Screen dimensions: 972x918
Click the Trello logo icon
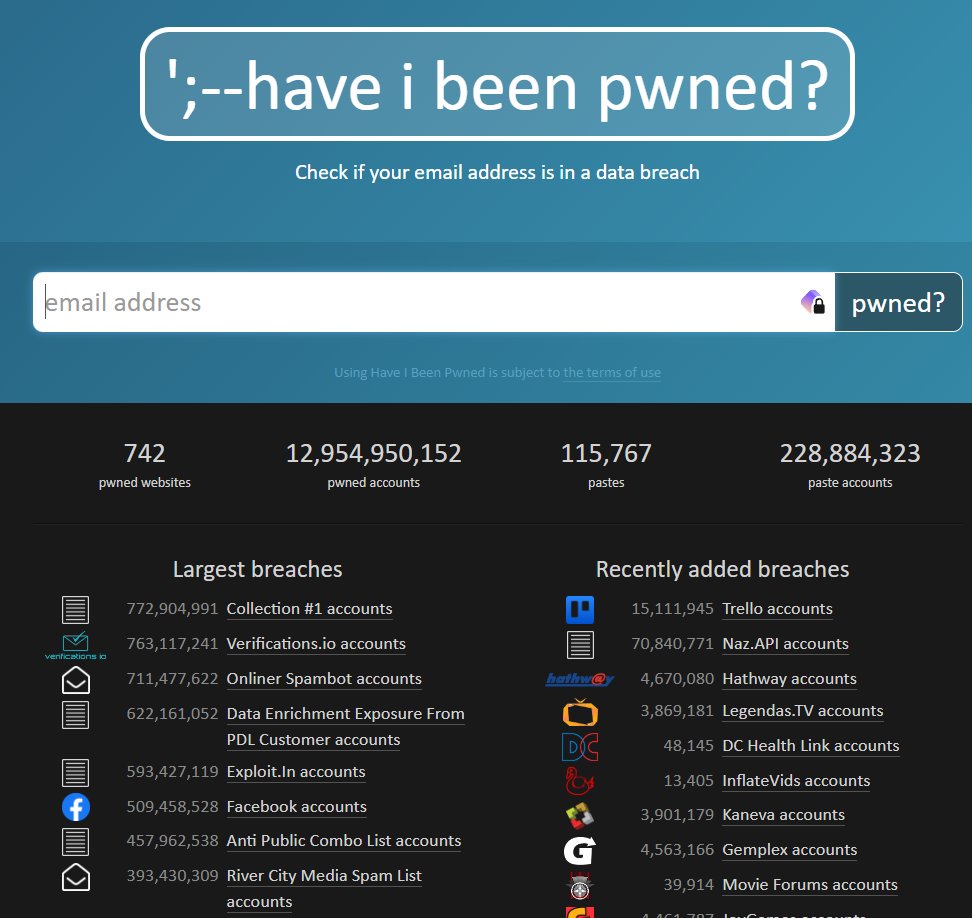coord(580,609)
